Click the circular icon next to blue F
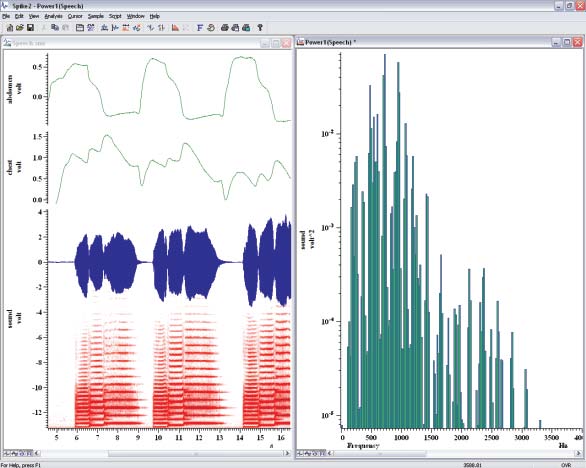586x468 pixels. [x=210, y=28]
